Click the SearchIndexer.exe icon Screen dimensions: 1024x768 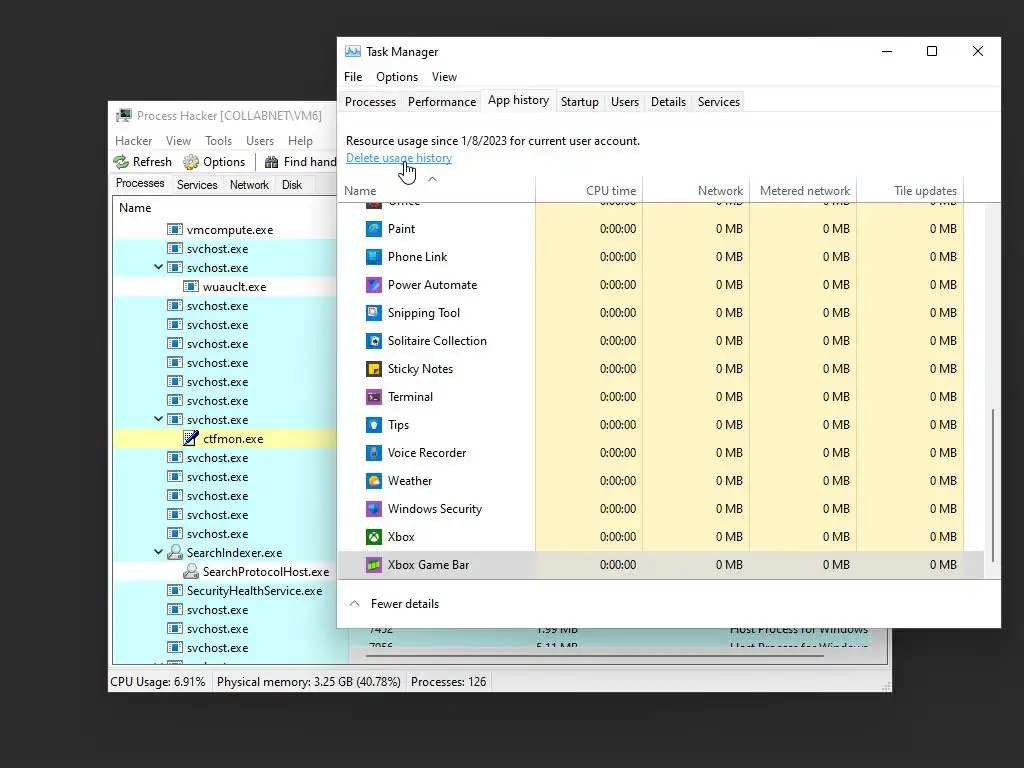tap(174, 552)
